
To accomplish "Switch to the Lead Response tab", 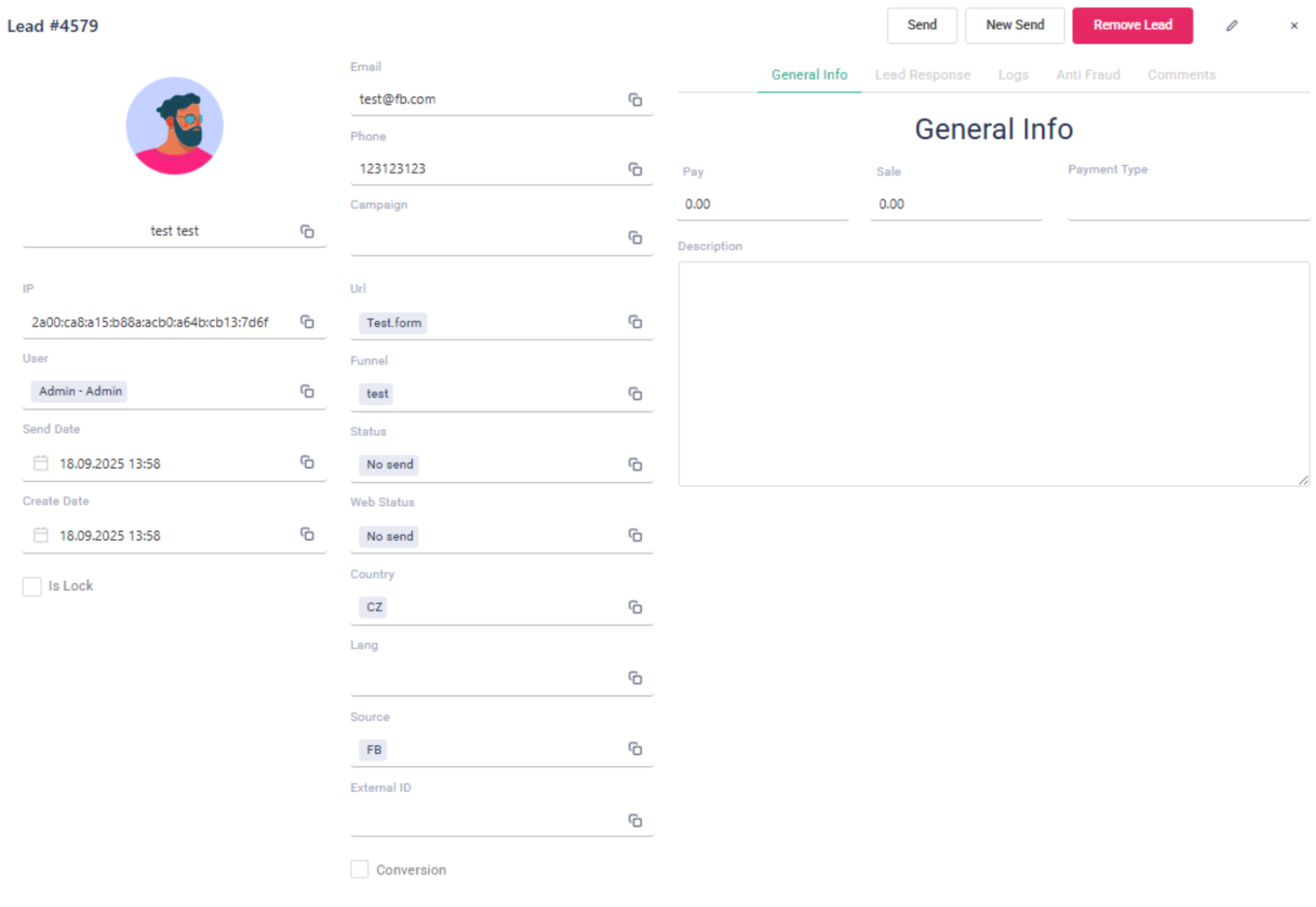I will click(x=922, y=75).
